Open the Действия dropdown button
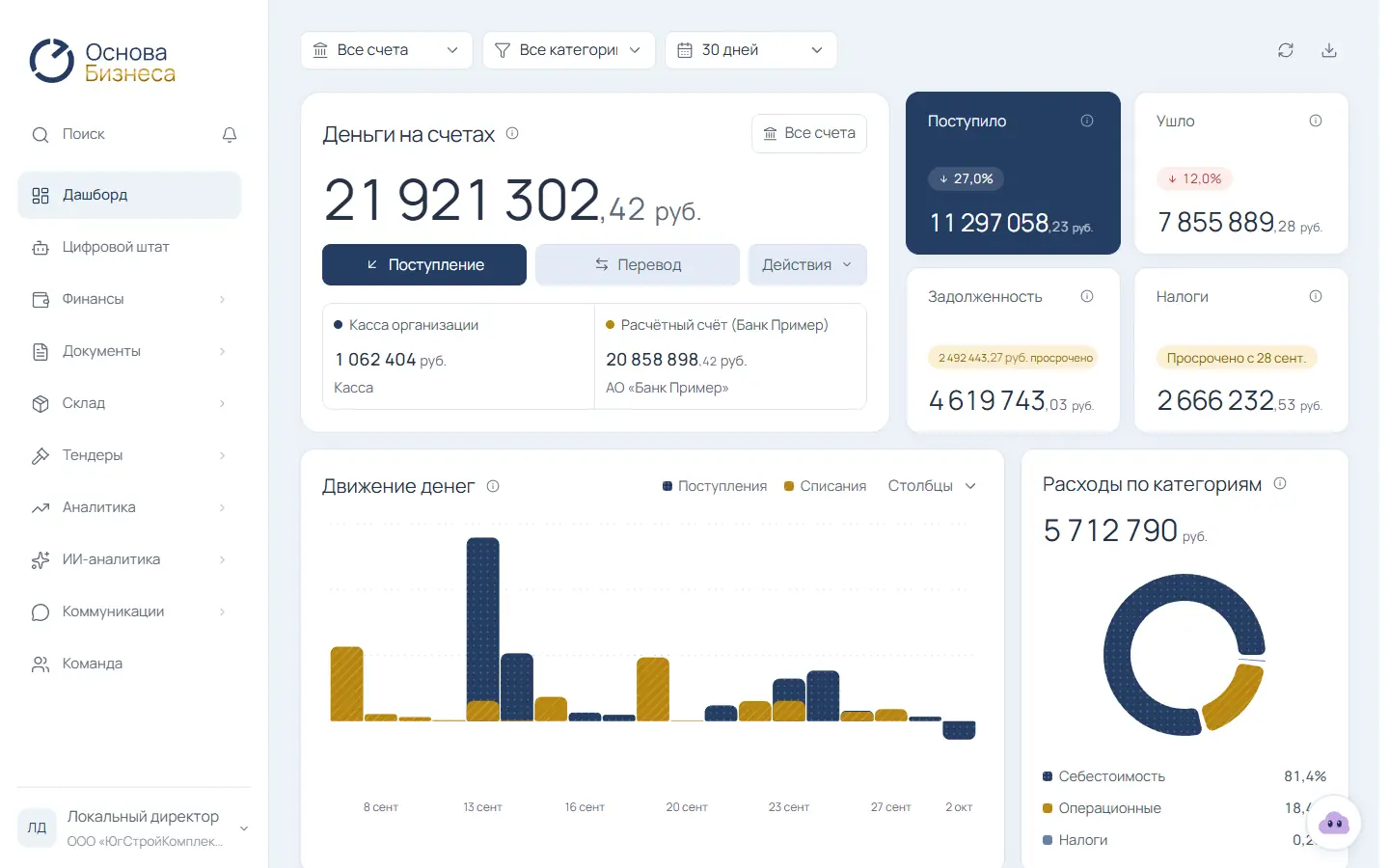The height and width of the screenshot is (868, 1389). 807,264
